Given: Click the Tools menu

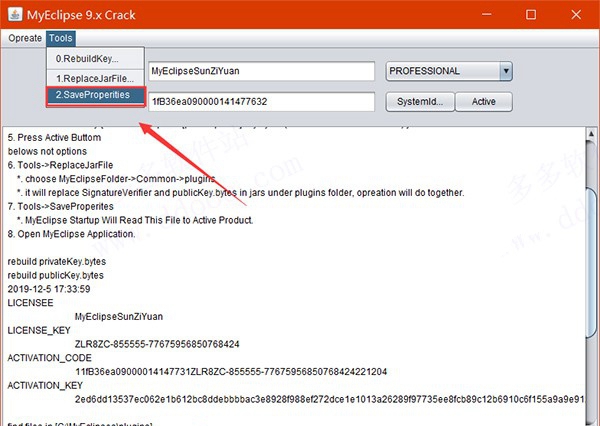Looking at the screenshot, I should click(61, 38).
